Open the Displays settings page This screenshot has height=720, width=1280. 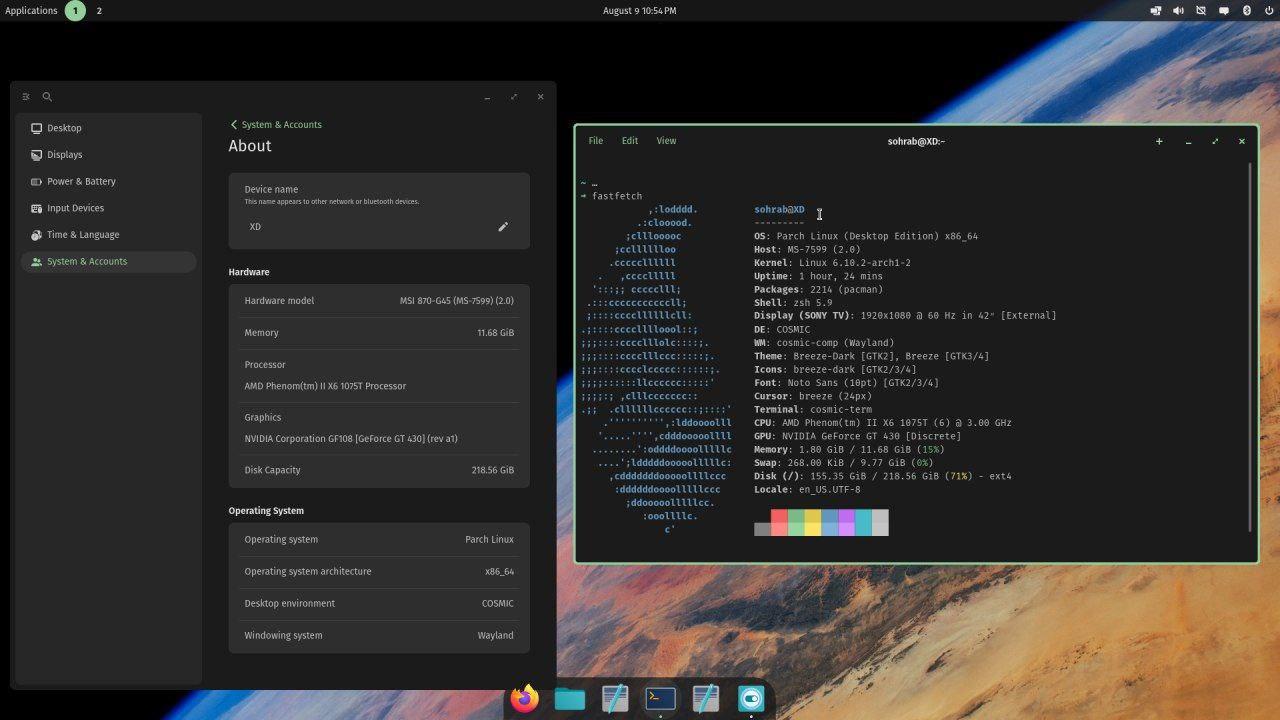coord(108,155)
